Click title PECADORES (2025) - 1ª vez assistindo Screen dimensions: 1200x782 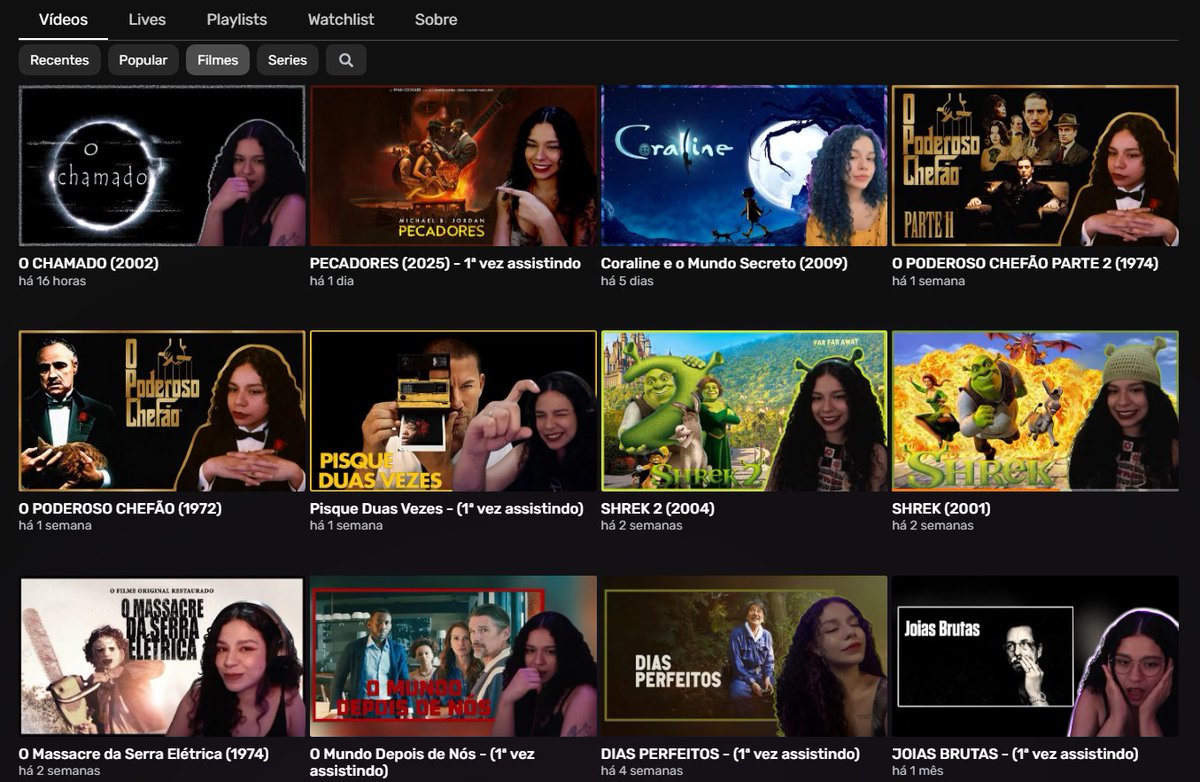[445, 264]
